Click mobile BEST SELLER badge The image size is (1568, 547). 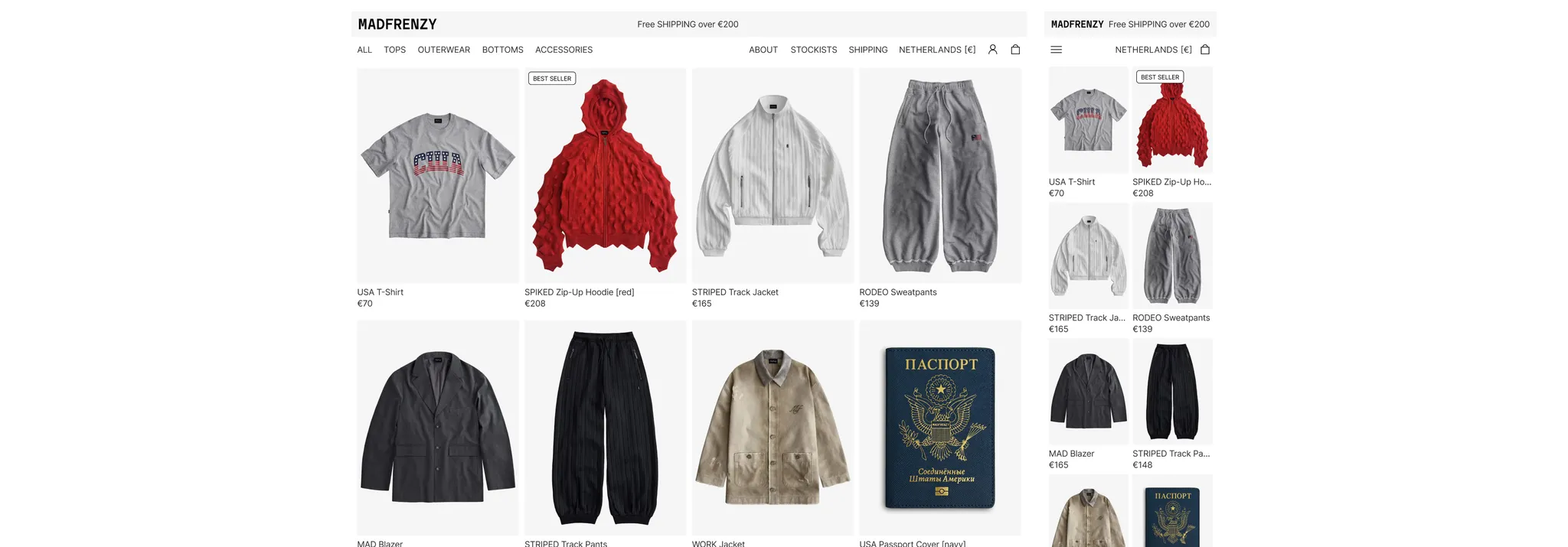[1160, 77]
